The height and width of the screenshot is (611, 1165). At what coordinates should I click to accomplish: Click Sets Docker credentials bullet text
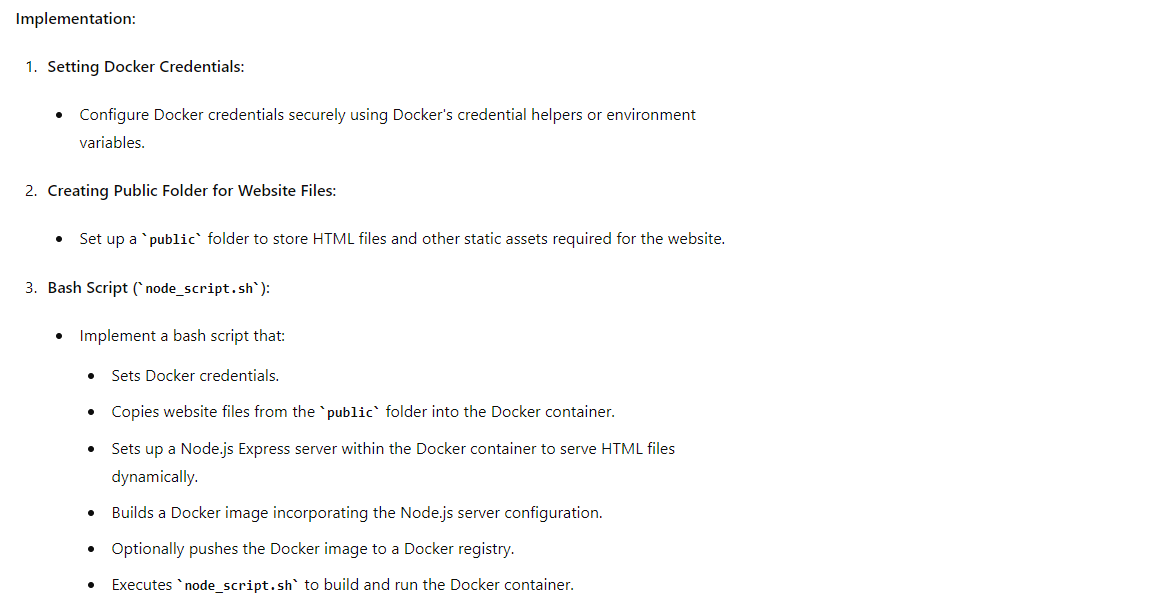(195, 375)
